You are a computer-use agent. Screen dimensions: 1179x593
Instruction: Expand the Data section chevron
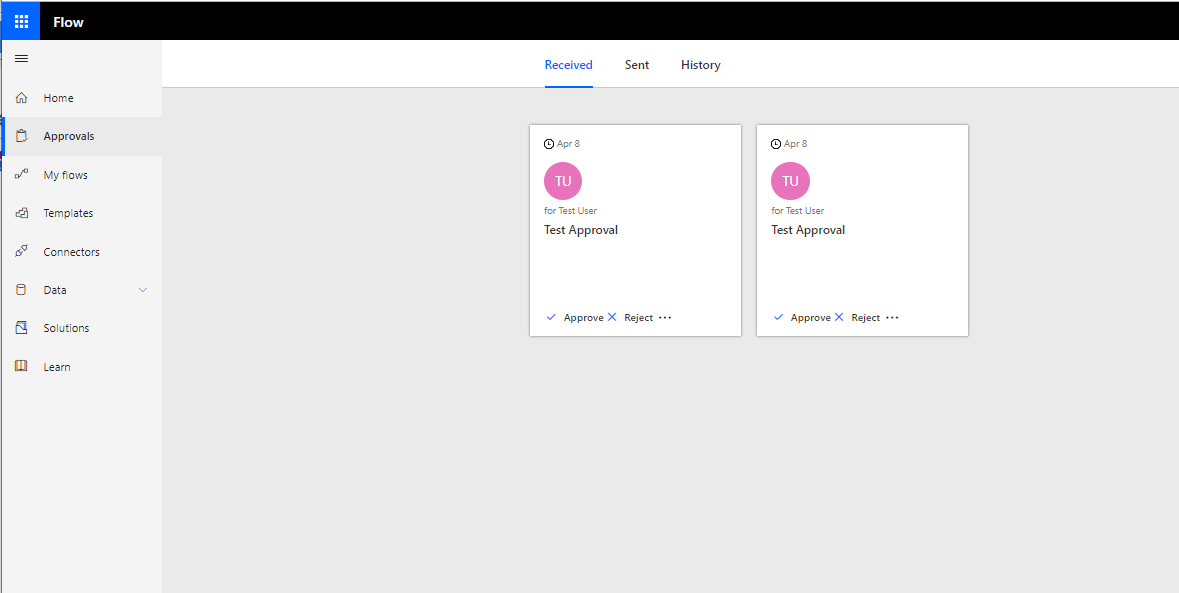click(143, 290)
